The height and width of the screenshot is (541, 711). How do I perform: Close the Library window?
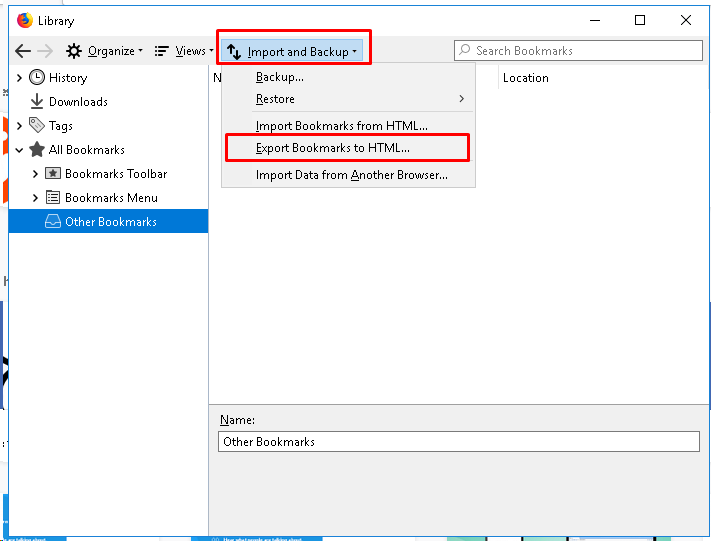tap(686, 20)
